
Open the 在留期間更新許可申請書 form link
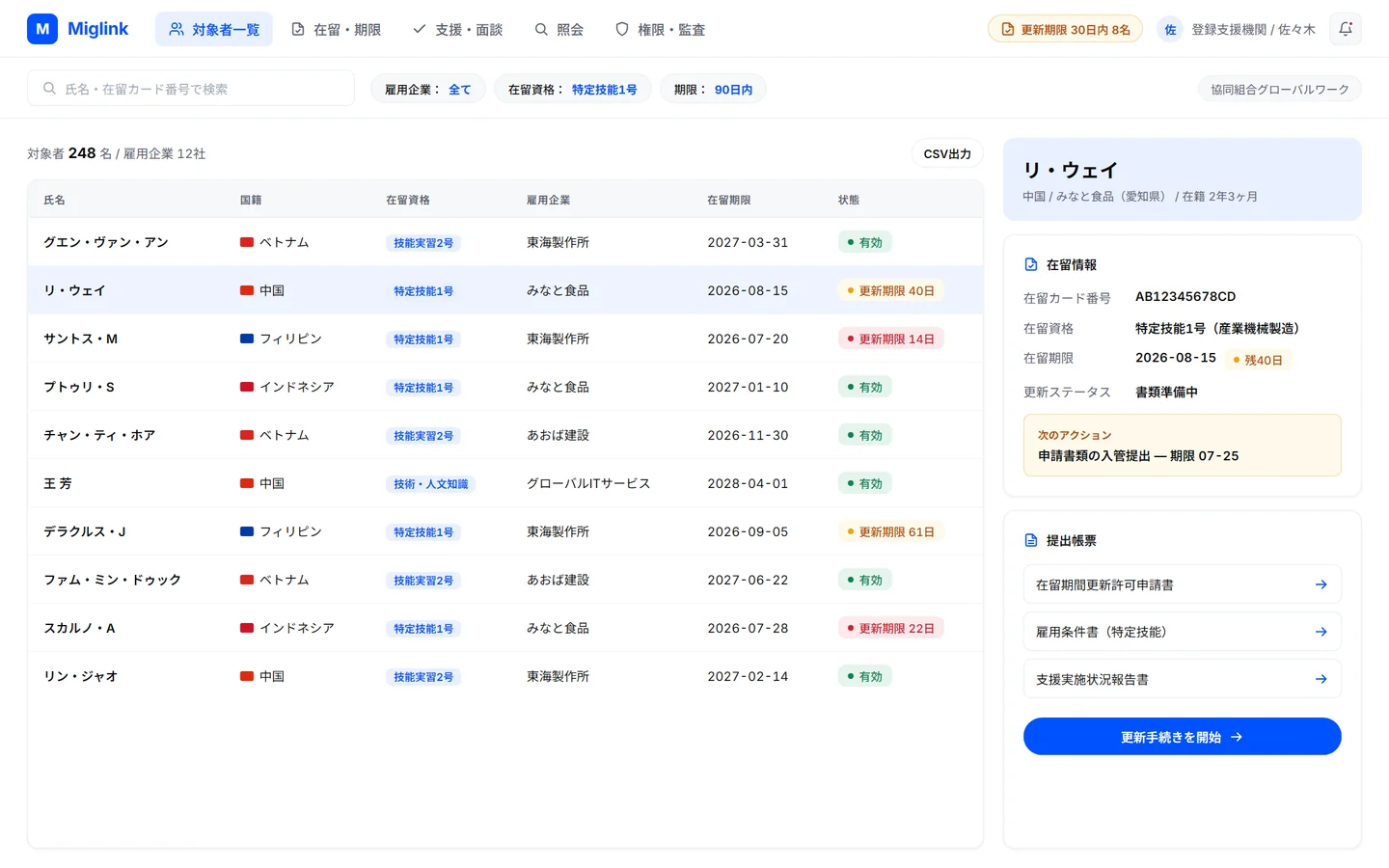point(1182,584)
